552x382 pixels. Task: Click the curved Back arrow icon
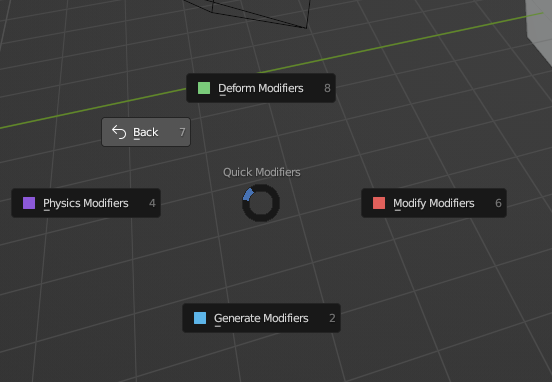tap(119, 132)
